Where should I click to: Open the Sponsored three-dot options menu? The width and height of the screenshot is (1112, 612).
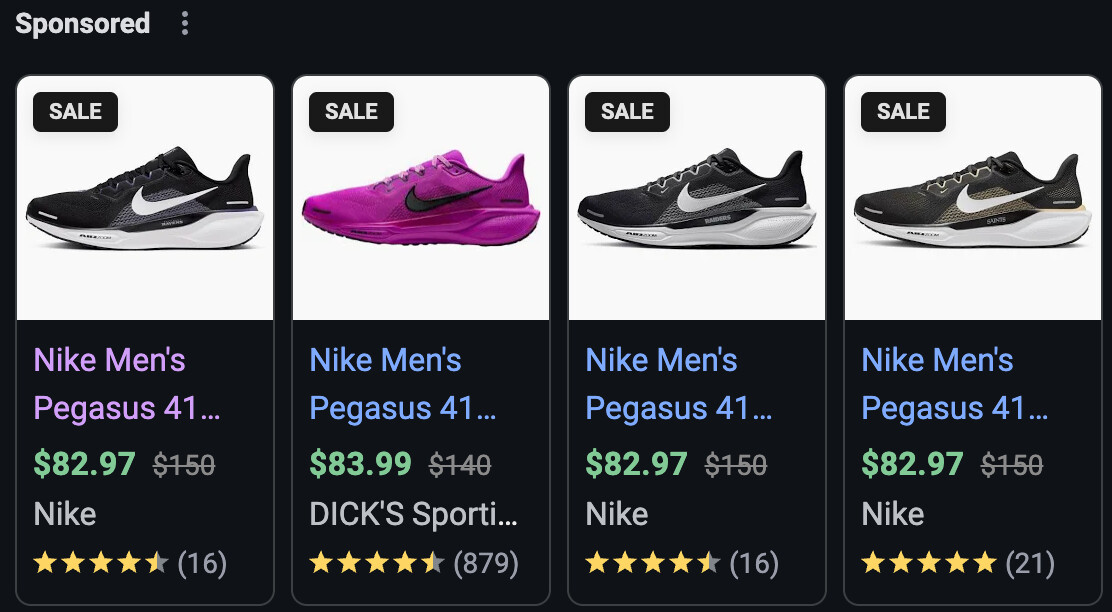pos(185,24)
